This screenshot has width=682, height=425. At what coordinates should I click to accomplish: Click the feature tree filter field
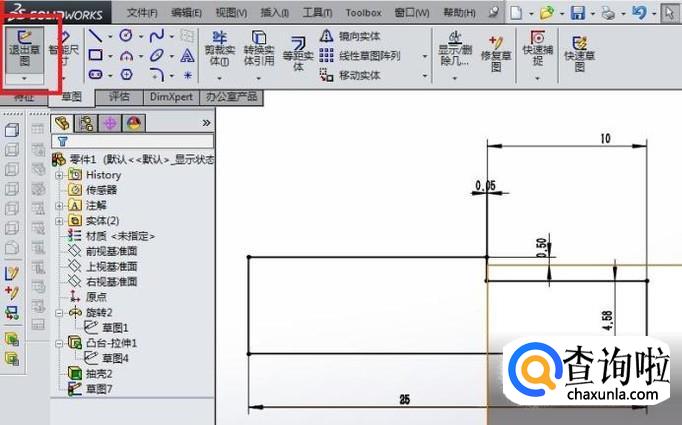[x=132, y=141]
